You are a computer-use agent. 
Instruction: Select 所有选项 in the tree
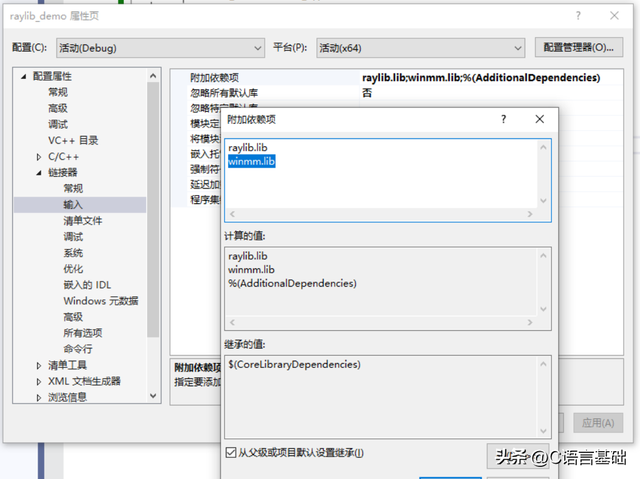(83, 333)
